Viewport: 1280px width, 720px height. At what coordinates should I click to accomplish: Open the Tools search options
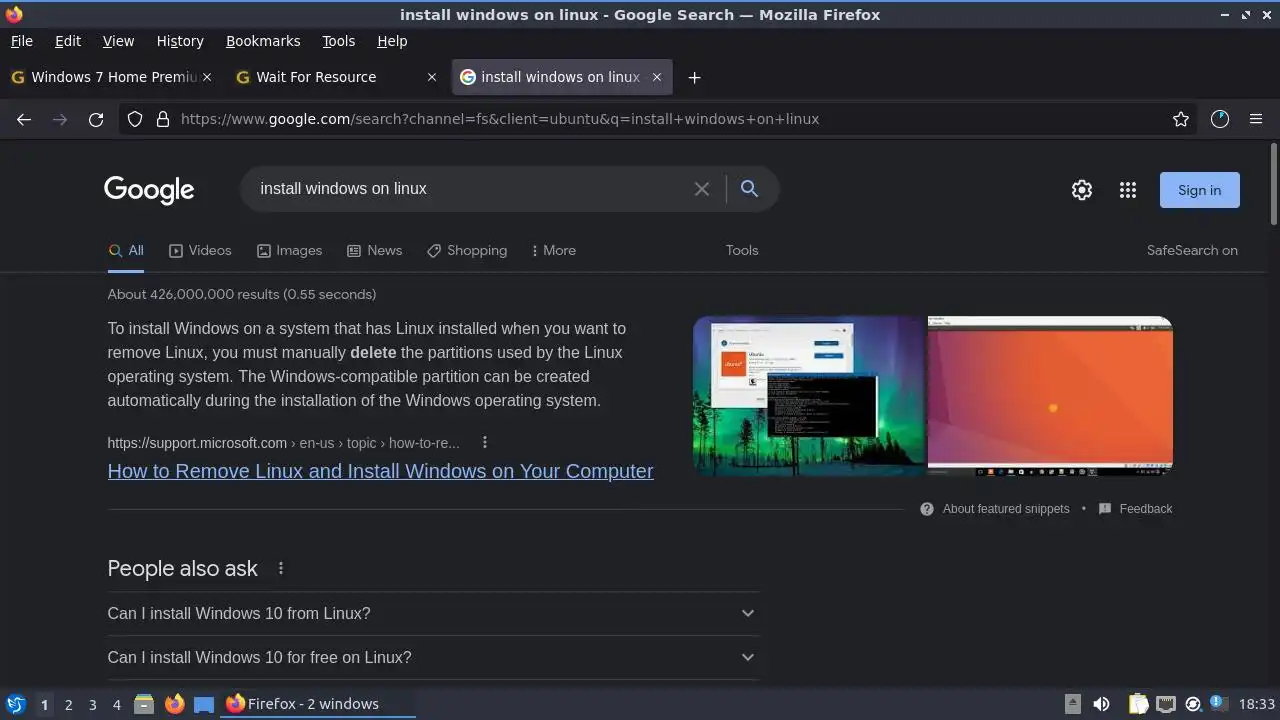coord(742,251)
